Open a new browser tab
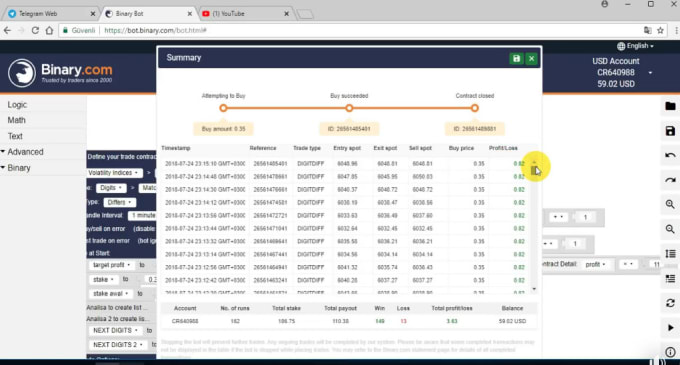 click(x=305, y=14)
